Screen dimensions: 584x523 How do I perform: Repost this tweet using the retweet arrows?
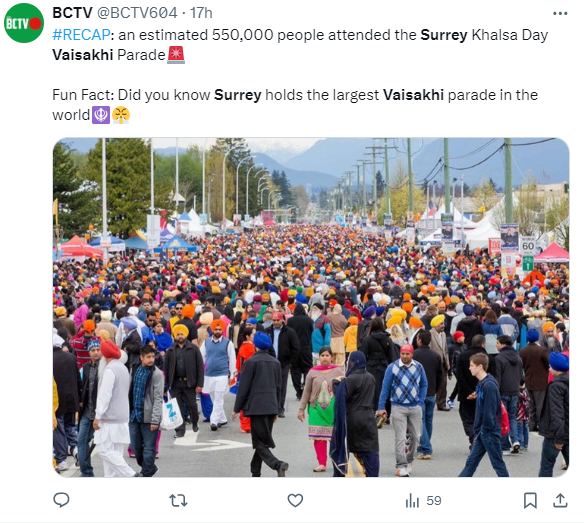178,500
